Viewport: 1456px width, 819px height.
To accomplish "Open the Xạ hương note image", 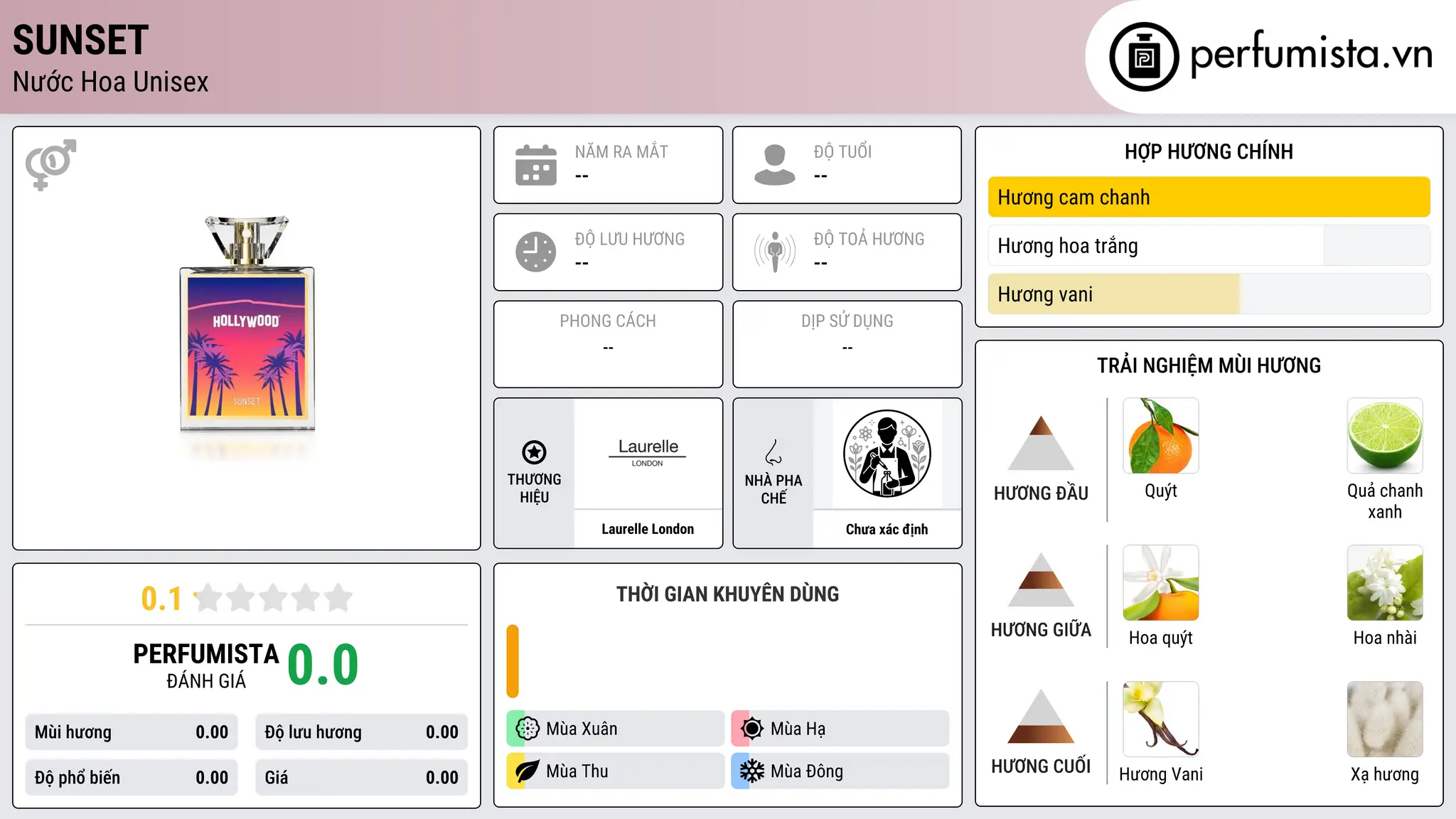I will click(1385, 719).
